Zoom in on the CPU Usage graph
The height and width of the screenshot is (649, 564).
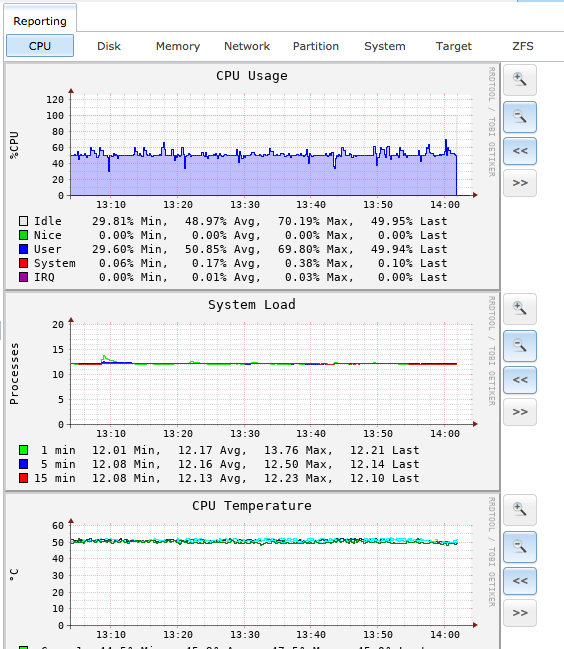[520, 79]
